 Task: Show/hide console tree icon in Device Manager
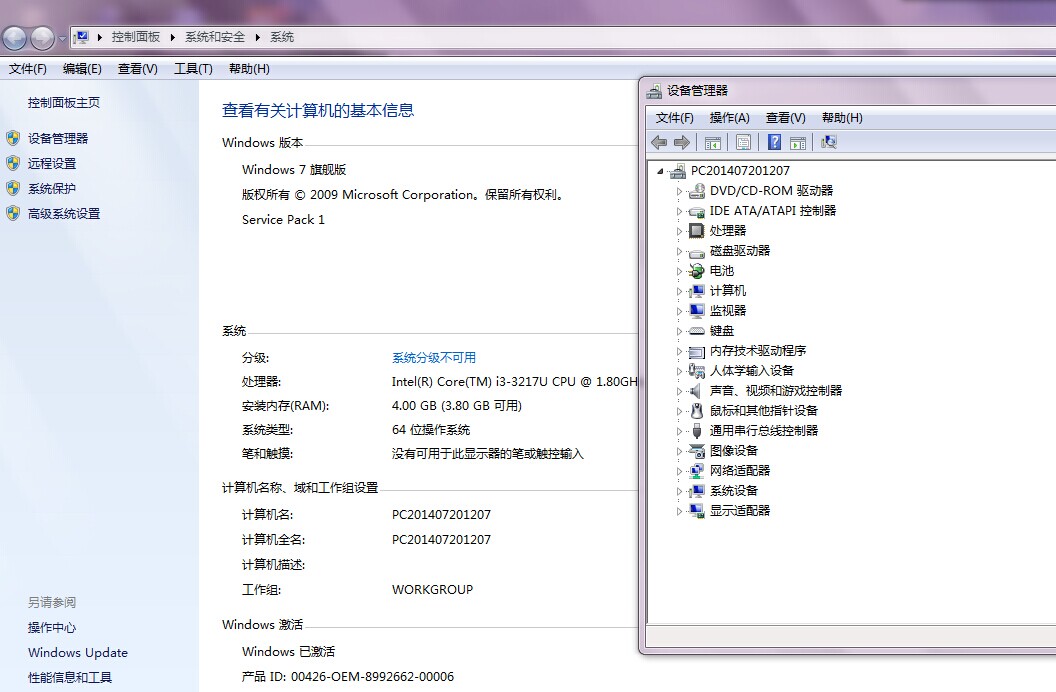[713, 142]
